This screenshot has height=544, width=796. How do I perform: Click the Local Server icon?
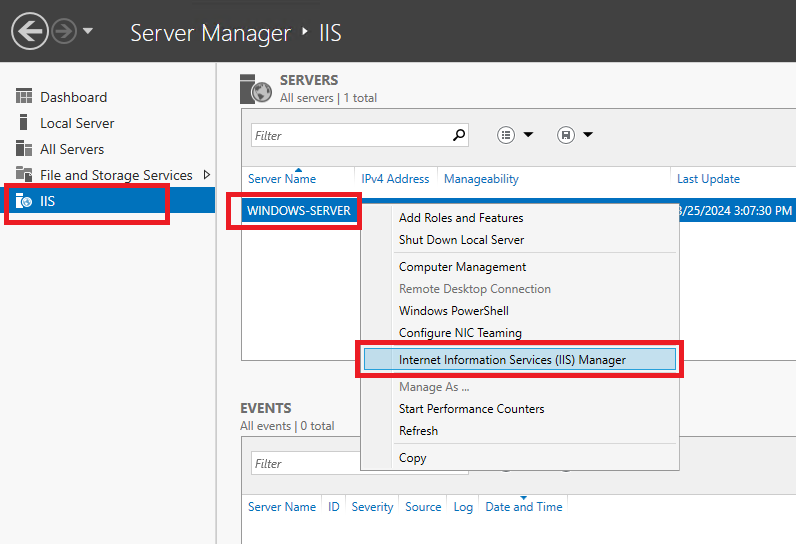(x=23, y=122)
